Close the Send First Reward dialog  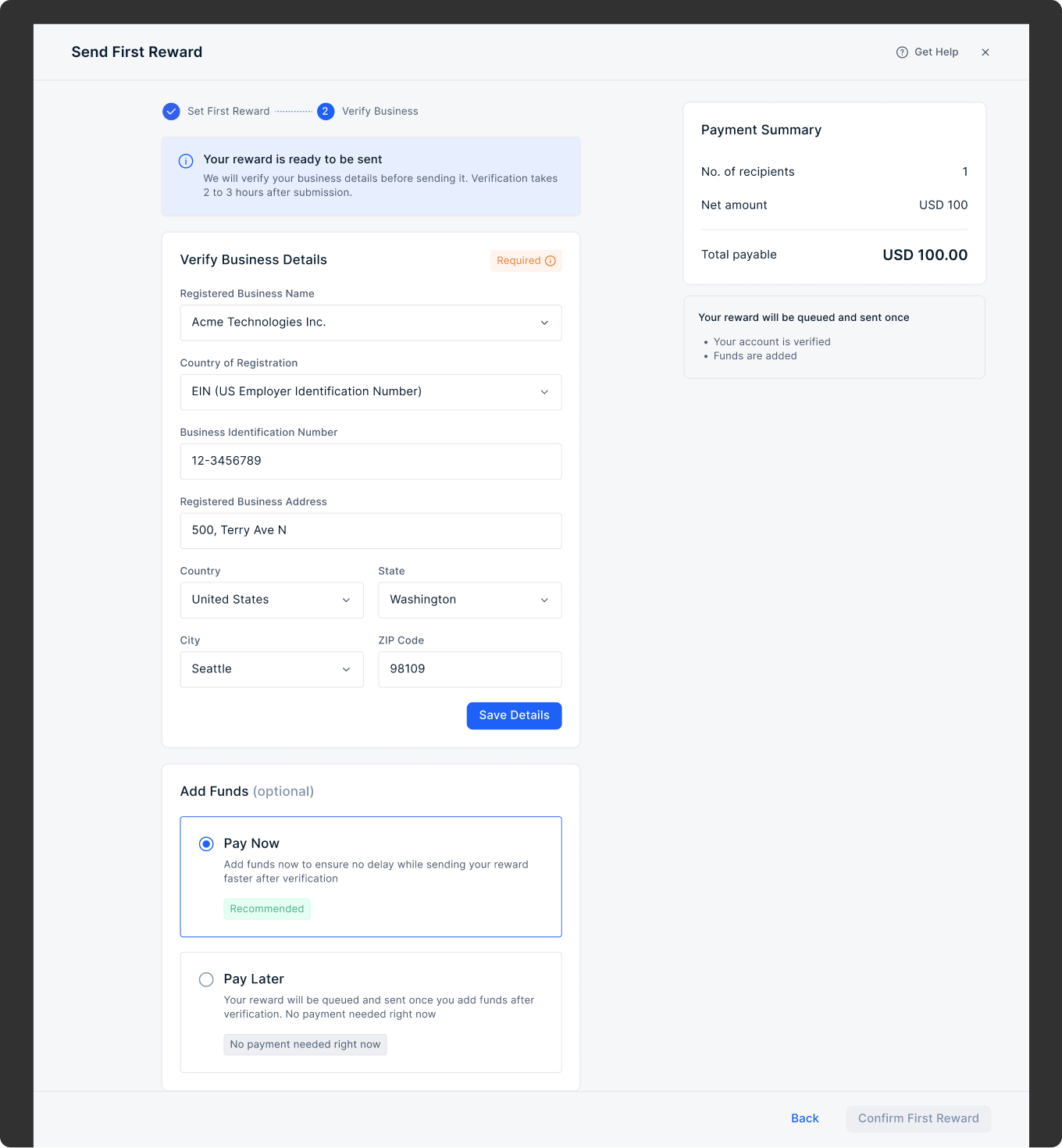click(985, 52)
